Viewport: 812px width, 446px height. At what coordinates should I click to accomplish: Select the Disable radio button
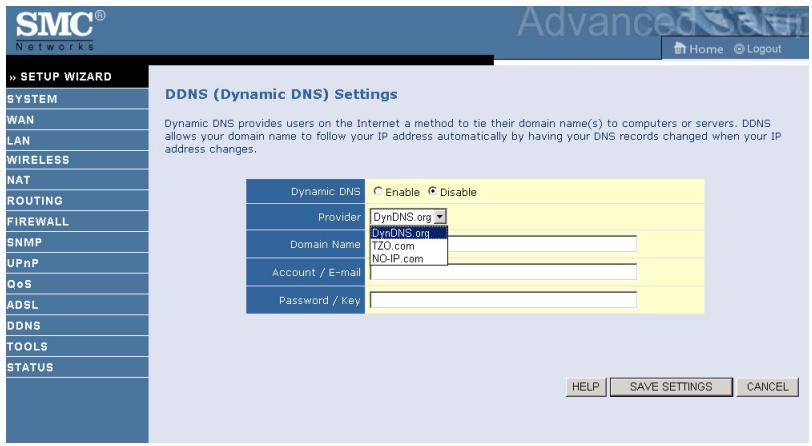432,191
